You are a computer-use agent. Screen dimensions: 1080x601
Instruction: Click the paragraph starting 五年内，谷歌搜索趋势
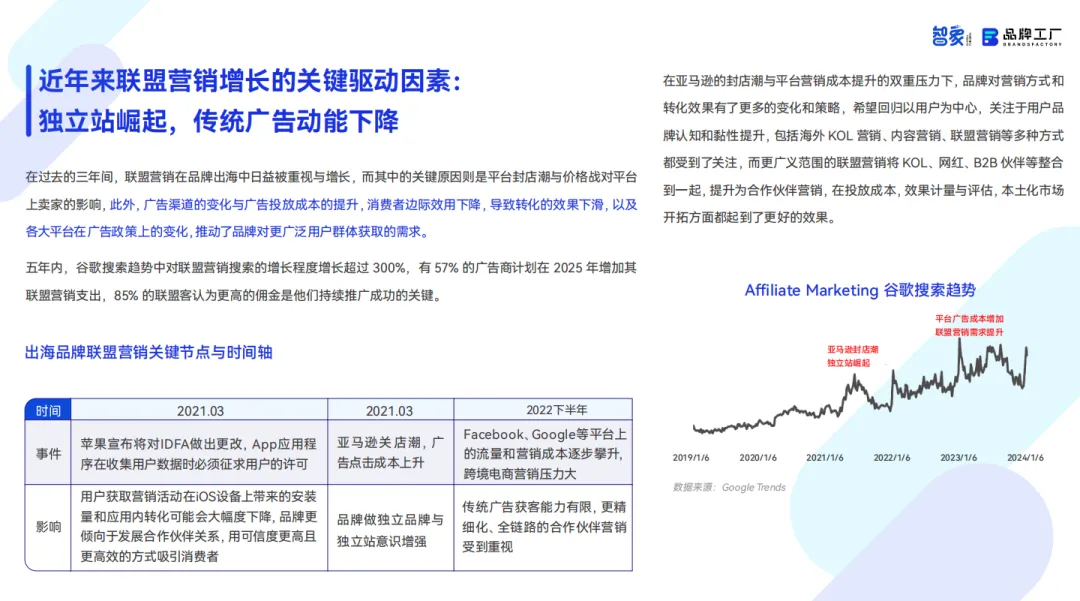tap(331, 282)
